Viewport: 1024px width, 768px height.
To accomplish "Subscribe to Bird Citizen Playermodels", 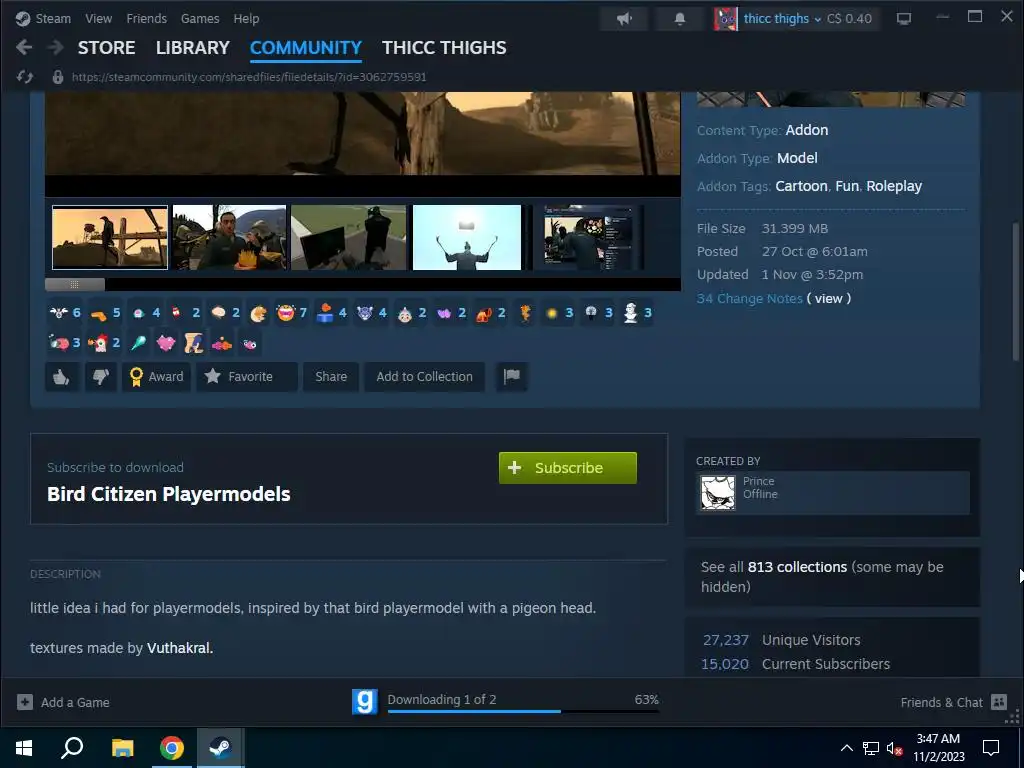I will (x=568, y=468).
